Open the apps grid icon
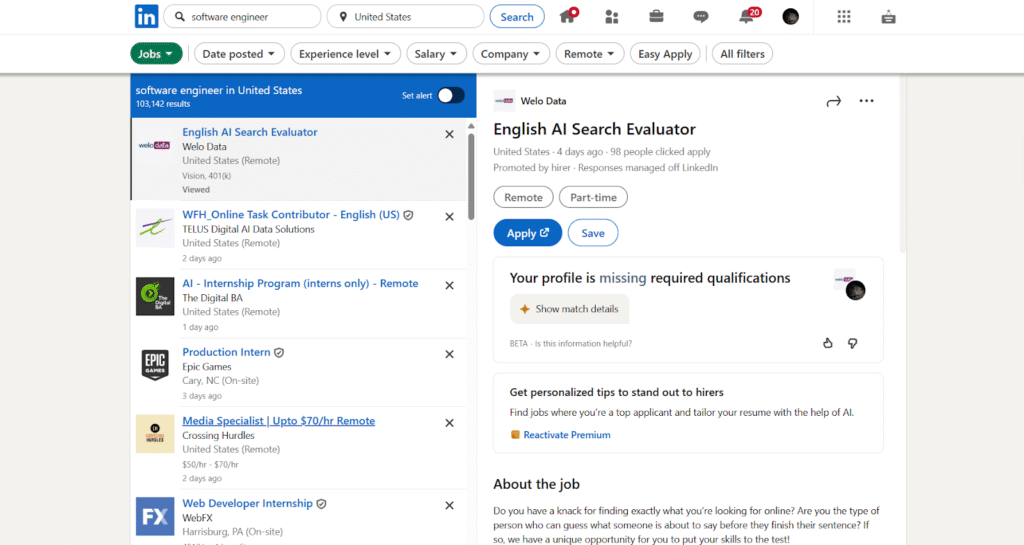This screenshot has height=545, width=1024. 844,16
